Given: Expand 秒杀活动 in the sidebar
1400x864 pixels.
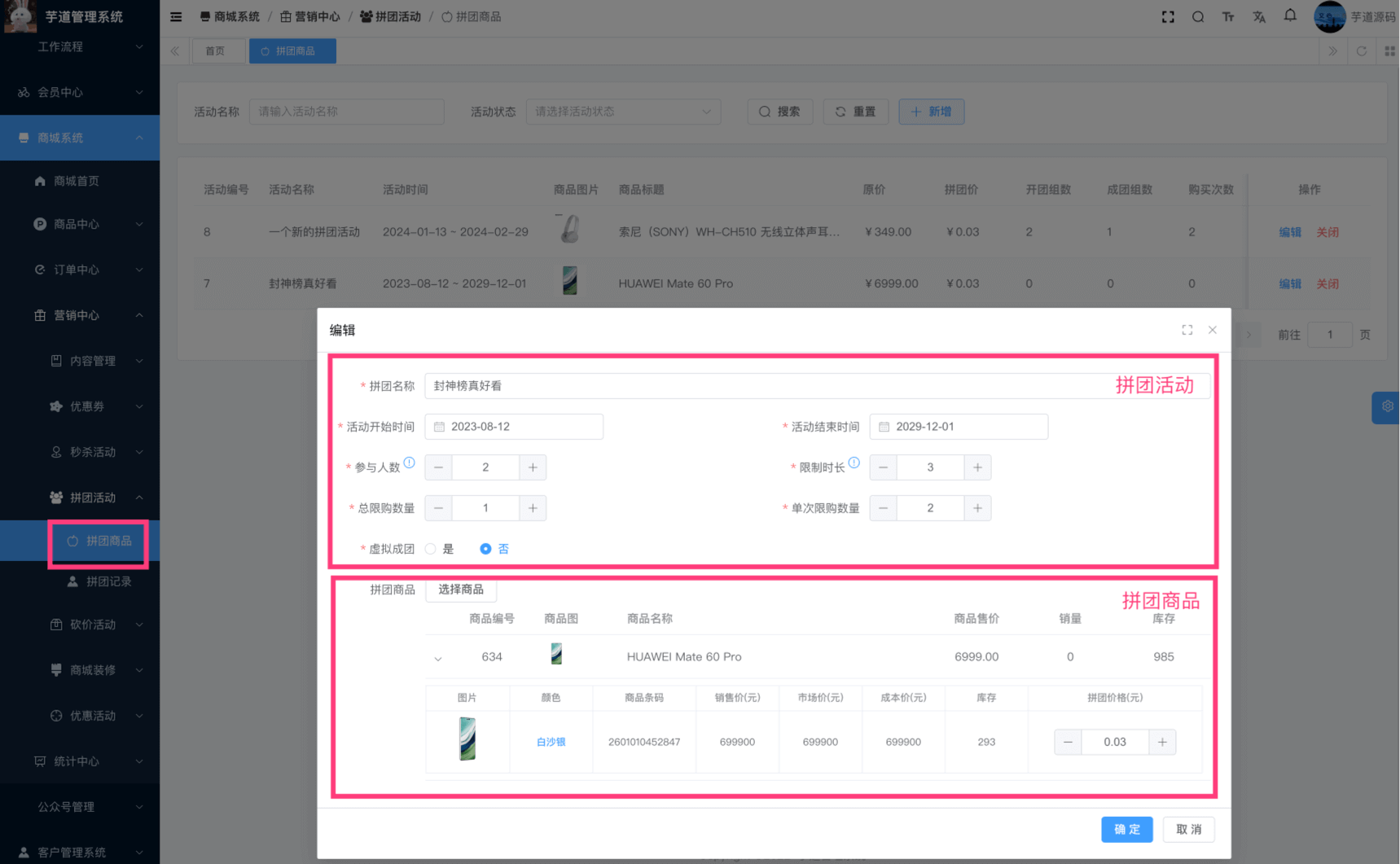Looking at the screenshot, I should [x=93, y=452].
